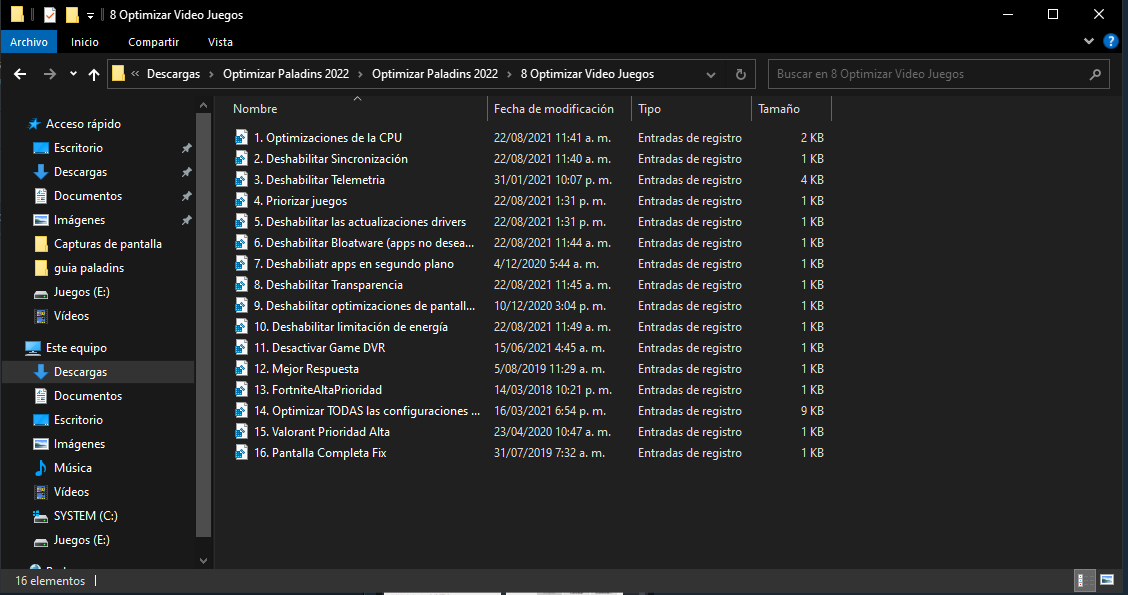Select 14. Optimizar TODAS las configuraciones
This screenshot has width=1128, height=595.
point(366,411)
